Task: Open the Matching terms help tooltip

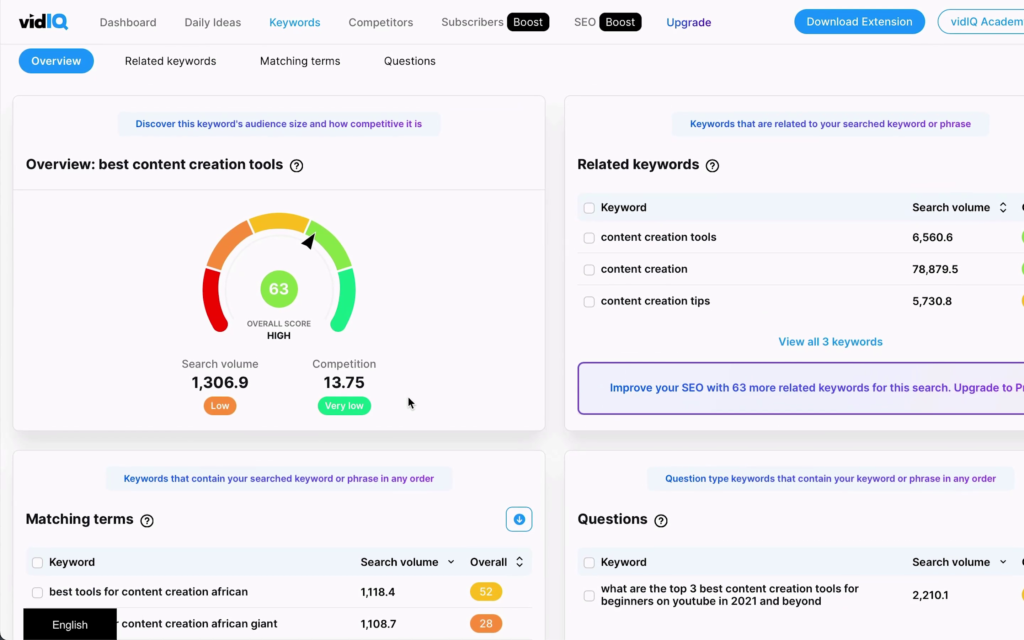Action: [147, 520]
